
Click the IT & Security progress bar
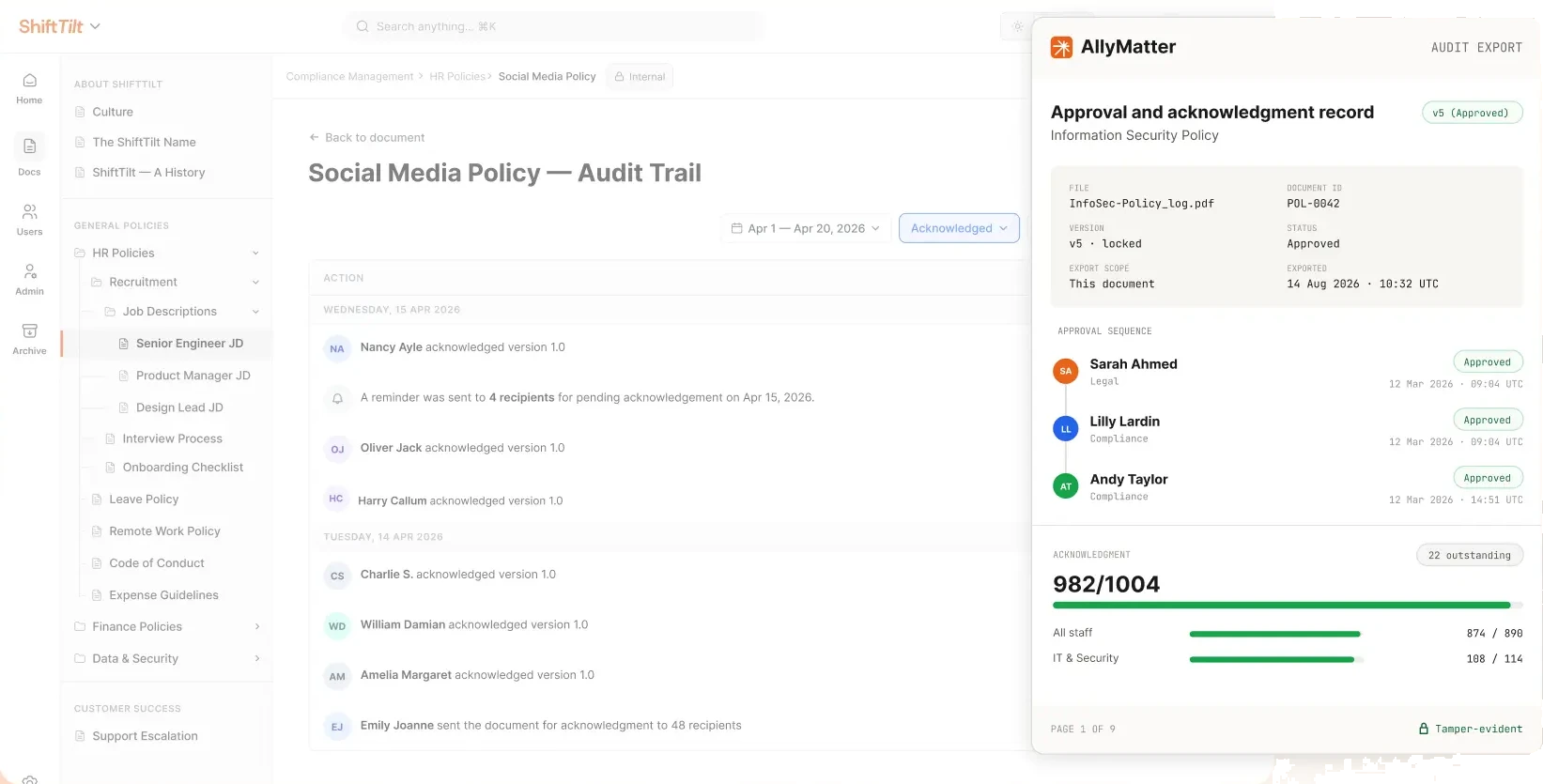click(1276, 659)
